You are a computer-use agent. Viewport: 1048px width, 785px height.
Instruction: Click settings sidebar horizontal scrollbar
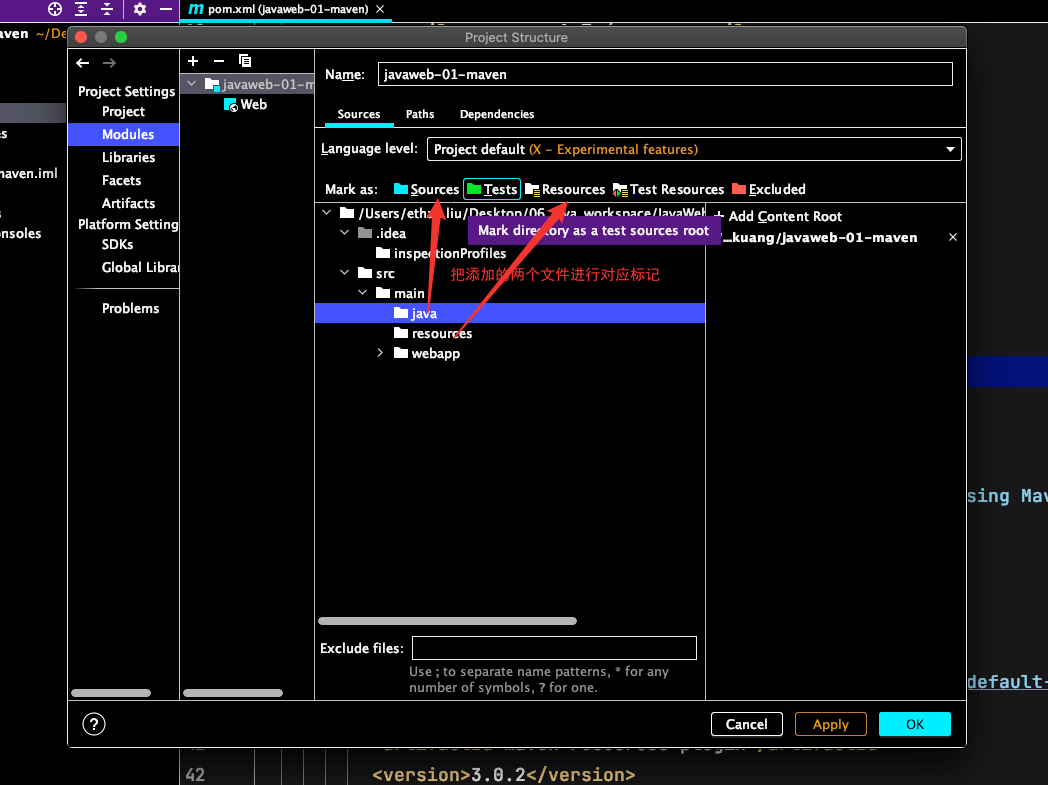point(110,693)
